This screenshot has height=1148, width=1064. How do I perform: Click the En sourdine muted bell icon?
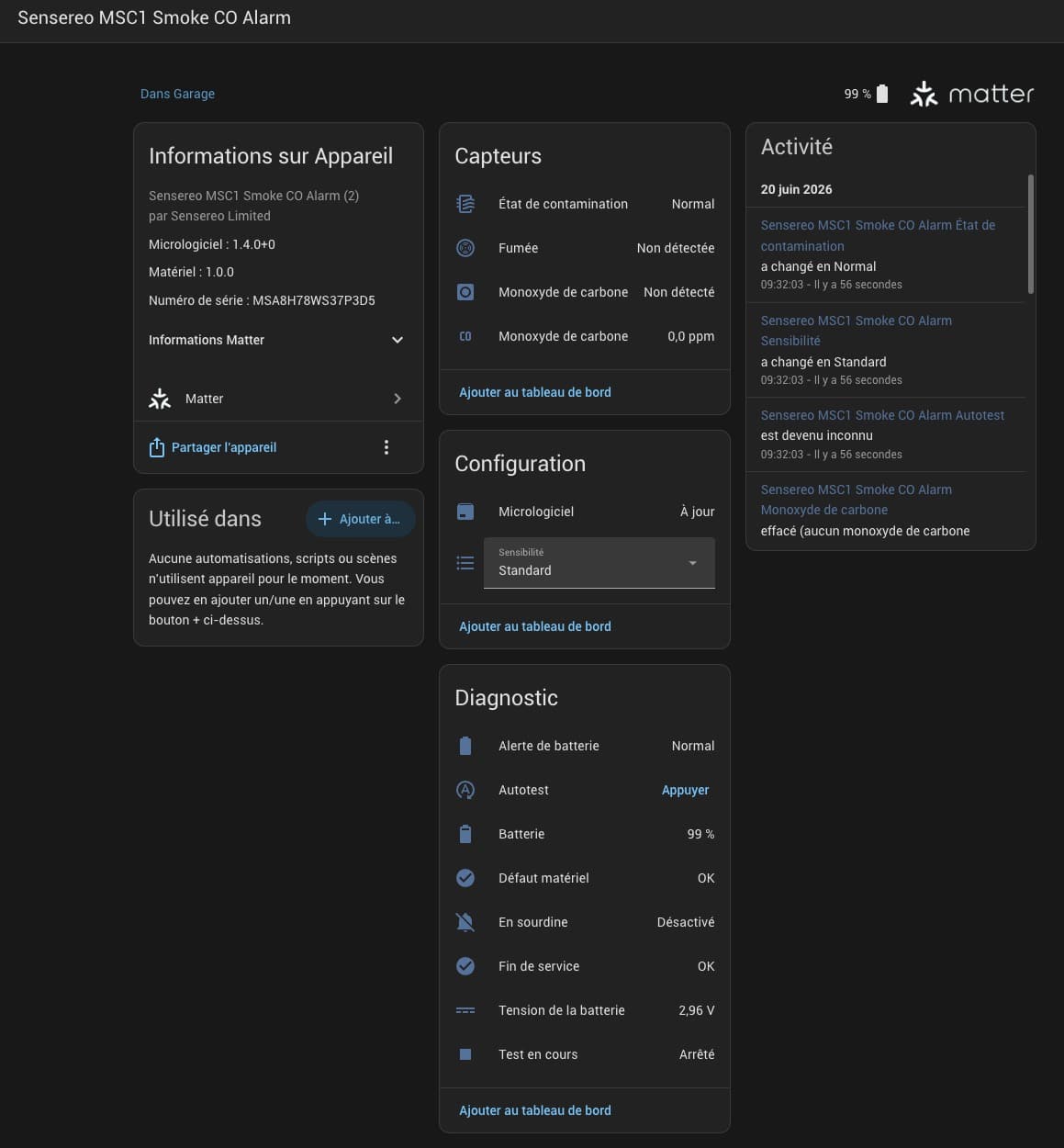click(x=465, y=922)
